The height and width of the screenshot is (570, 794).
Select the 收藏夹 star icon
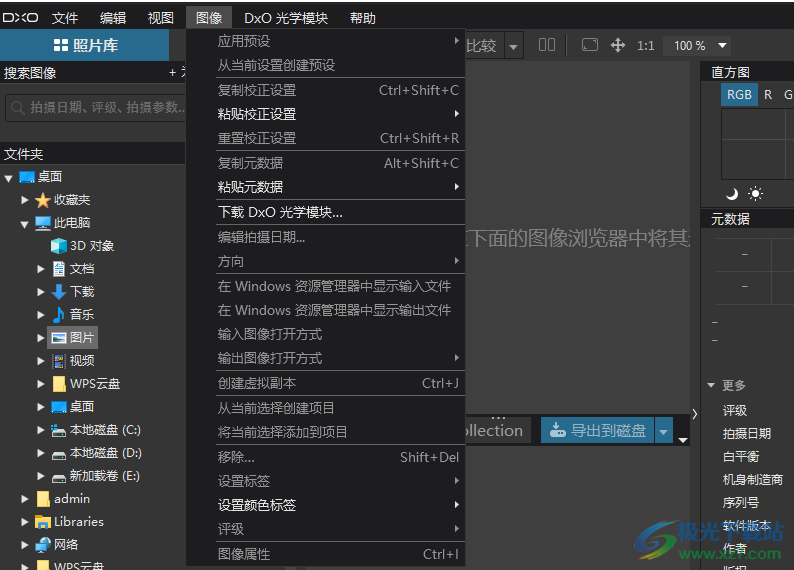[43, 200]
